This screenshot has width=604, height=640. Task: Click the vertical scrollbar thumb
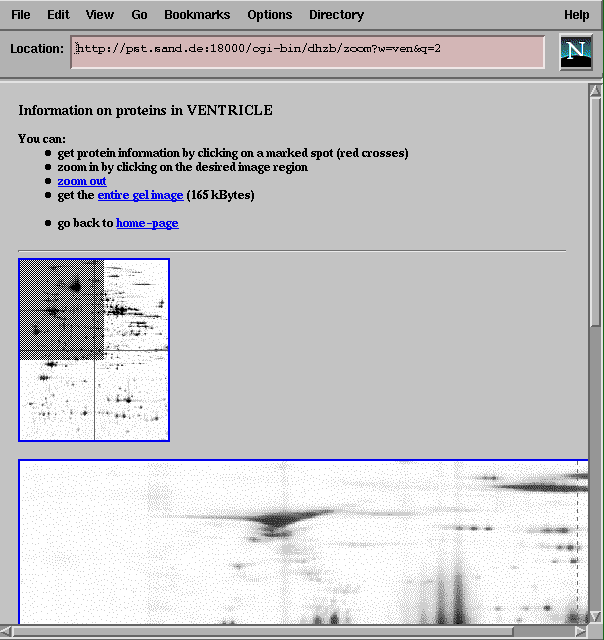coord(595,211)
